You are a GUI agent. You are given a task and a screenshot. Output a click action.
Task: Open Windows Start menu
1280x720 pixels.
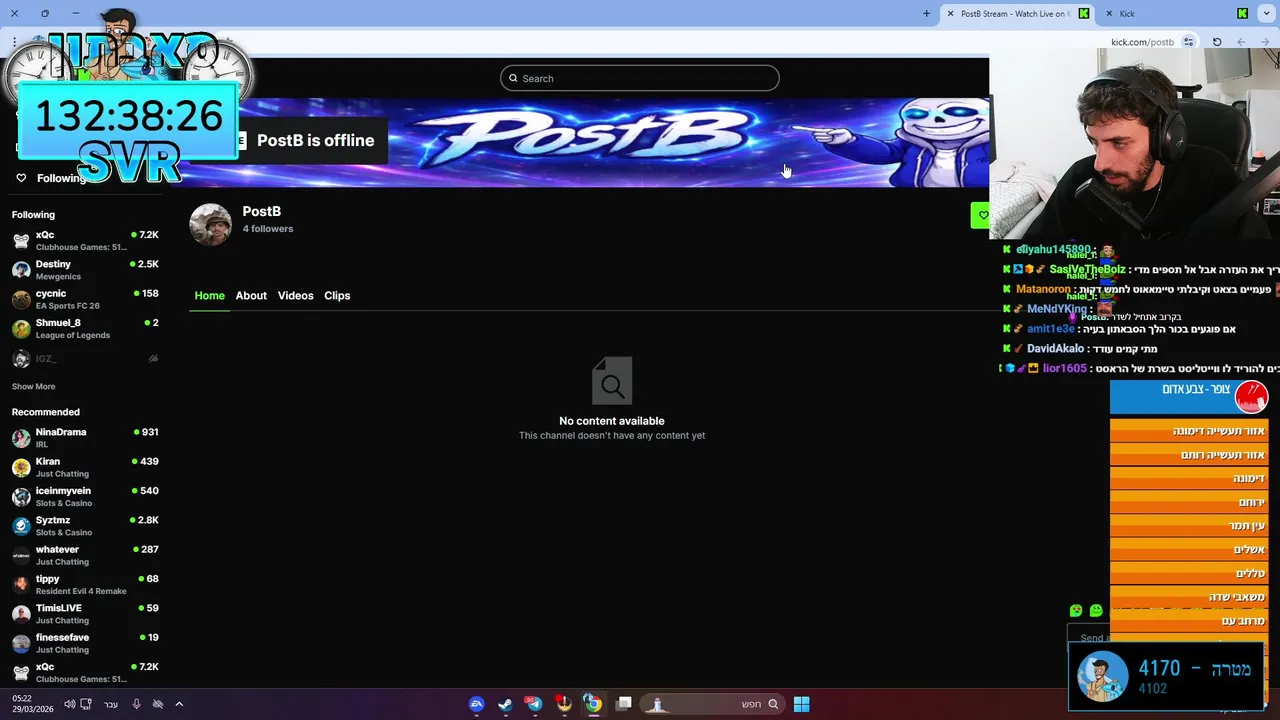pyautogui.click(x=801, y=704)
